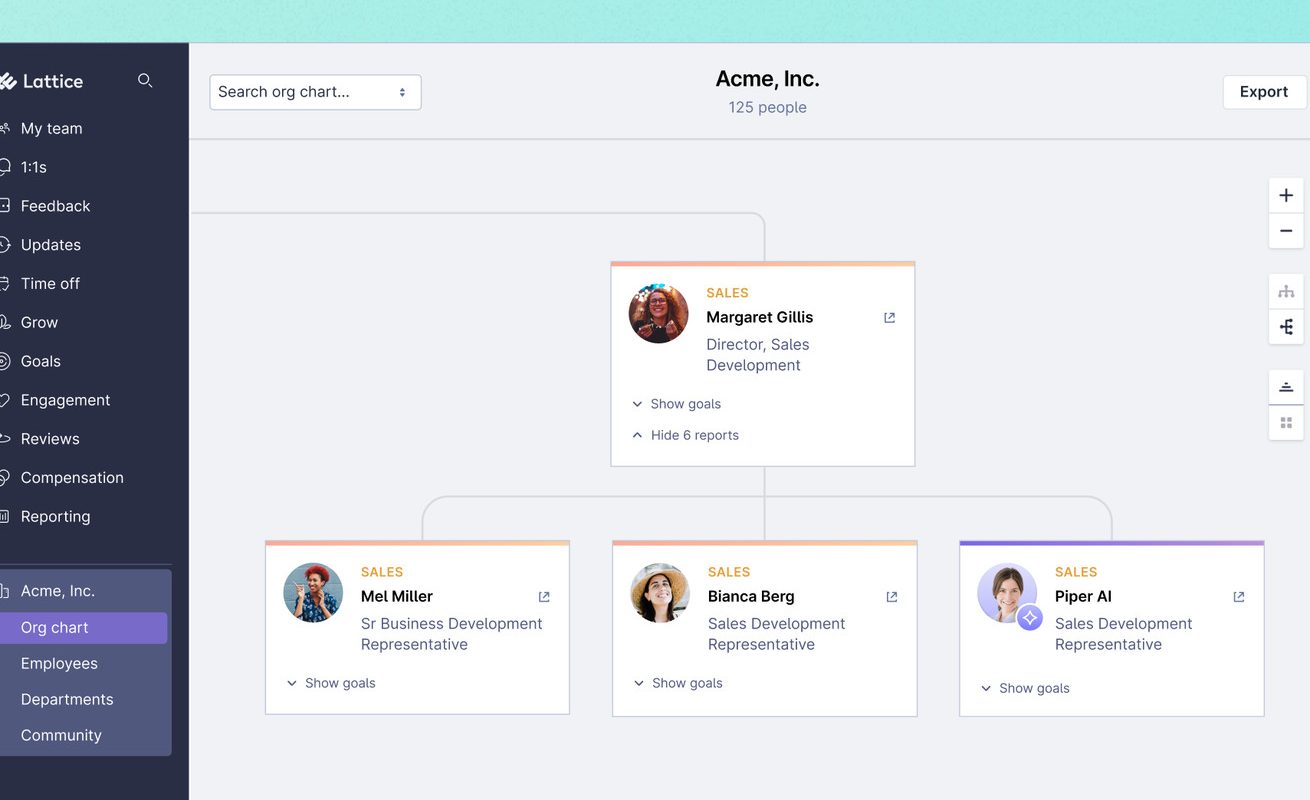Open Mel Miller profile link icon
This screenshot has width=1310, height=800.
[x=544, y=597]
